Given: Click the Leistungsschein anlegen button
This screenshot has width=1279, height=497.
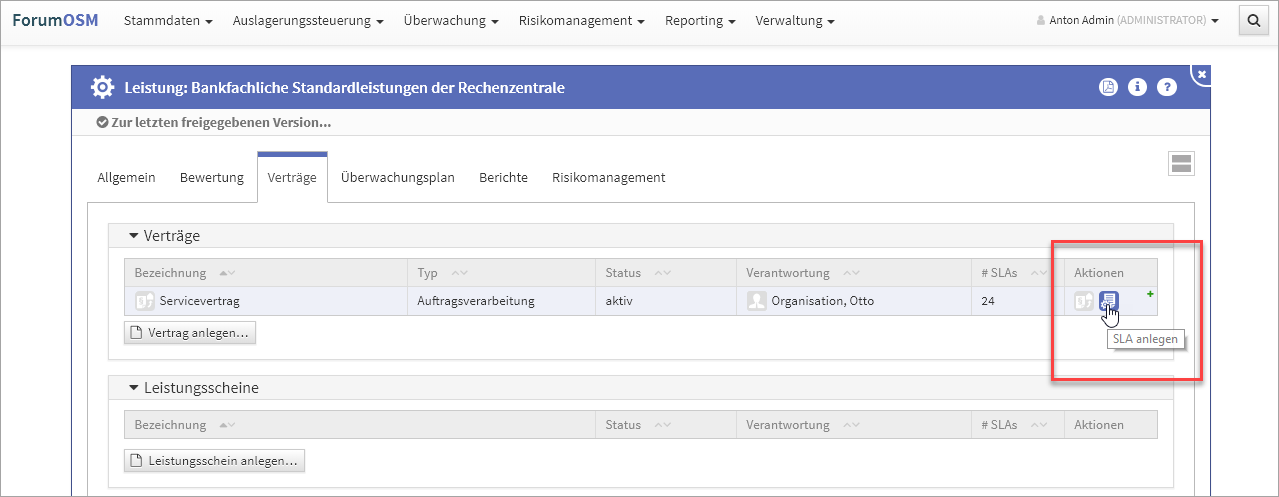Looking at the screenshot, I should [x=214, y=461].
